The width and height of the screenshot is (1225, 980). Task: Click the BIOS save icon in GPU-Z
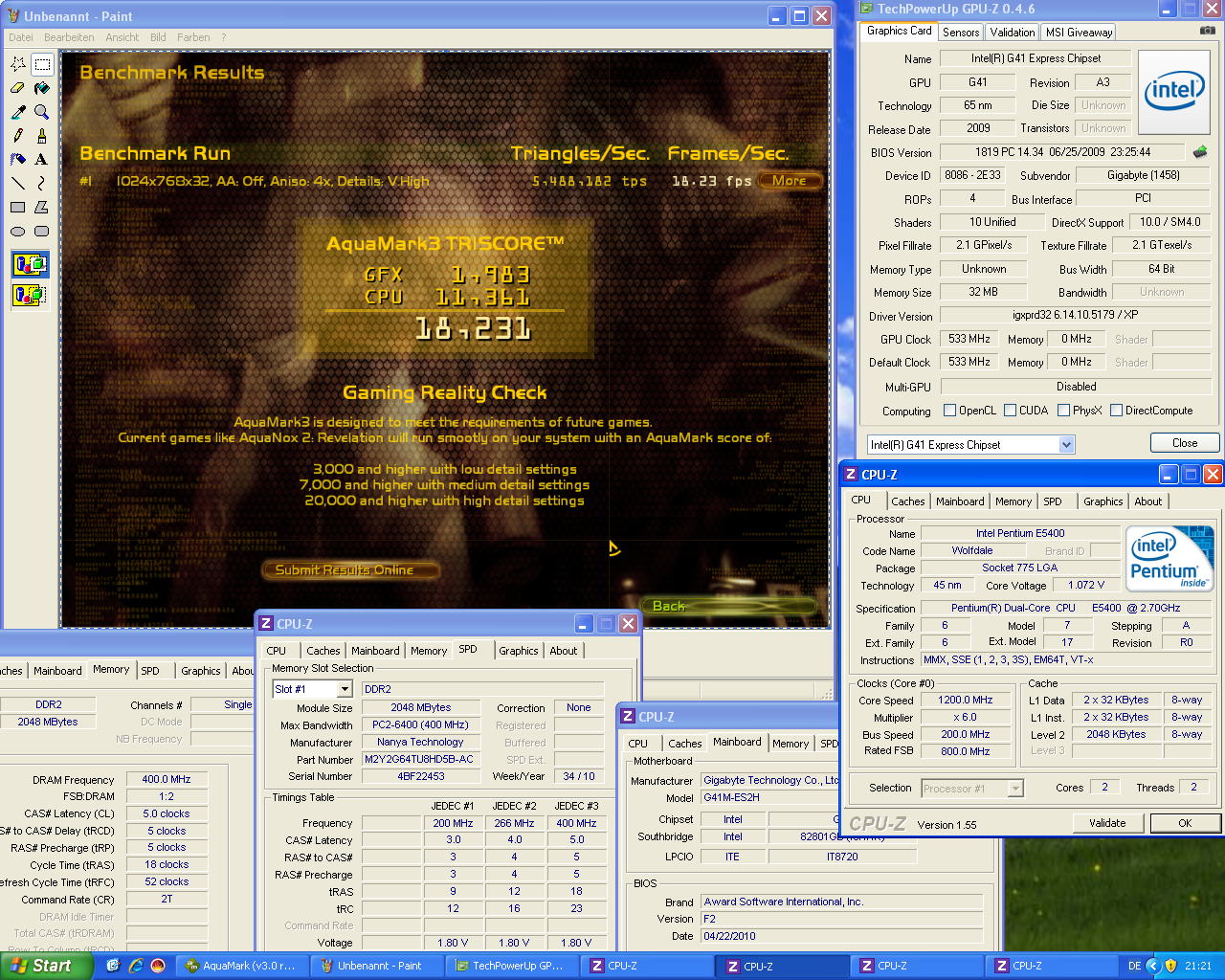(1200, 151)
